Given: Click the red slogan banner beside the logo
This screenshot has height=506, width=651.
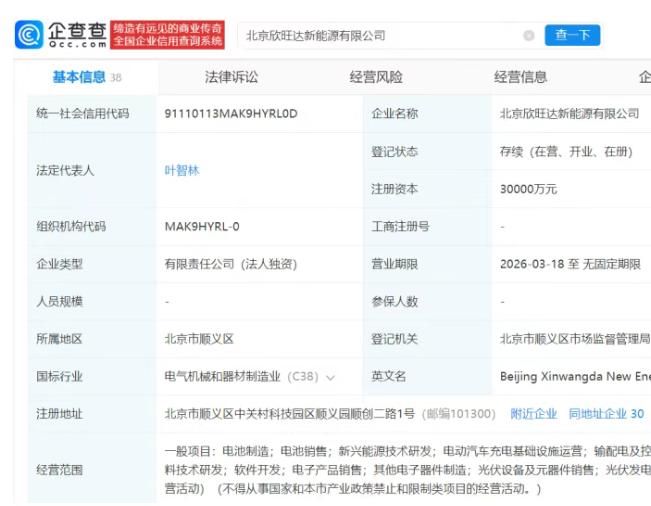Looking at the screenshot, I should tap(167, 35).
